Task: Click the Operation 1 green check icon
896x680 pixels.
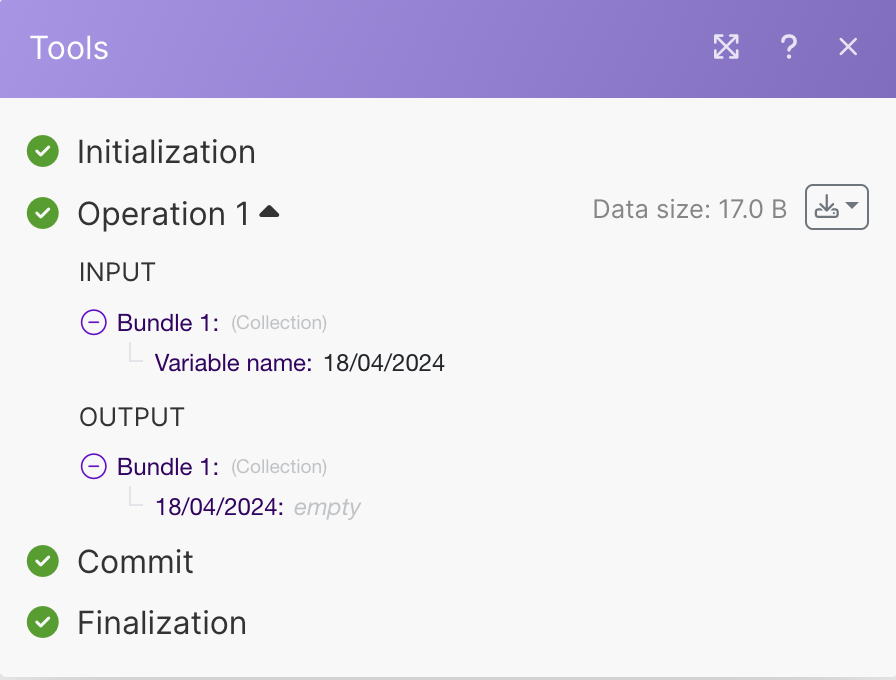Action: pyautogui.click(x=42, y=213)
